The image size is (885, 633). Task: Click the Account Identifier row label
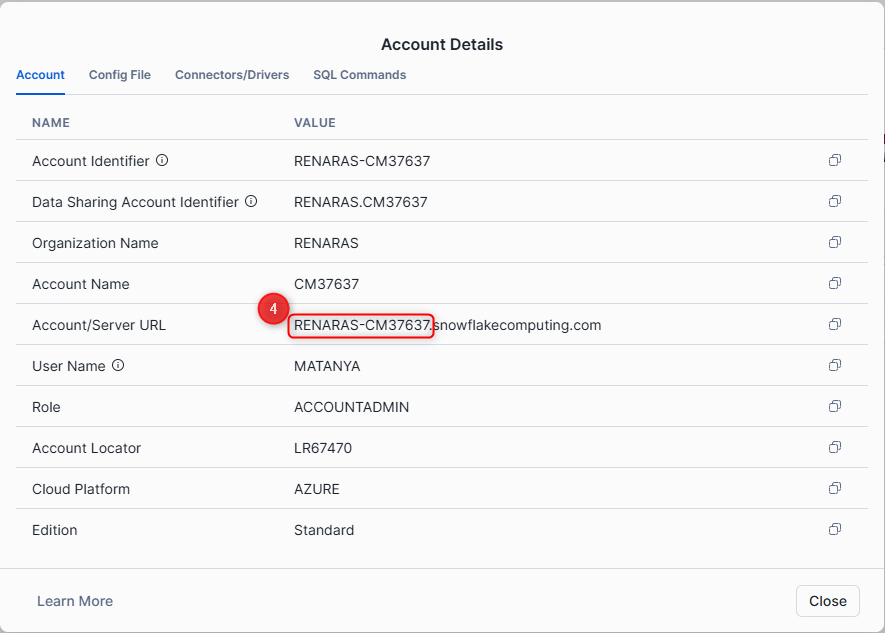pyautogui.click(x=91, y=161)
